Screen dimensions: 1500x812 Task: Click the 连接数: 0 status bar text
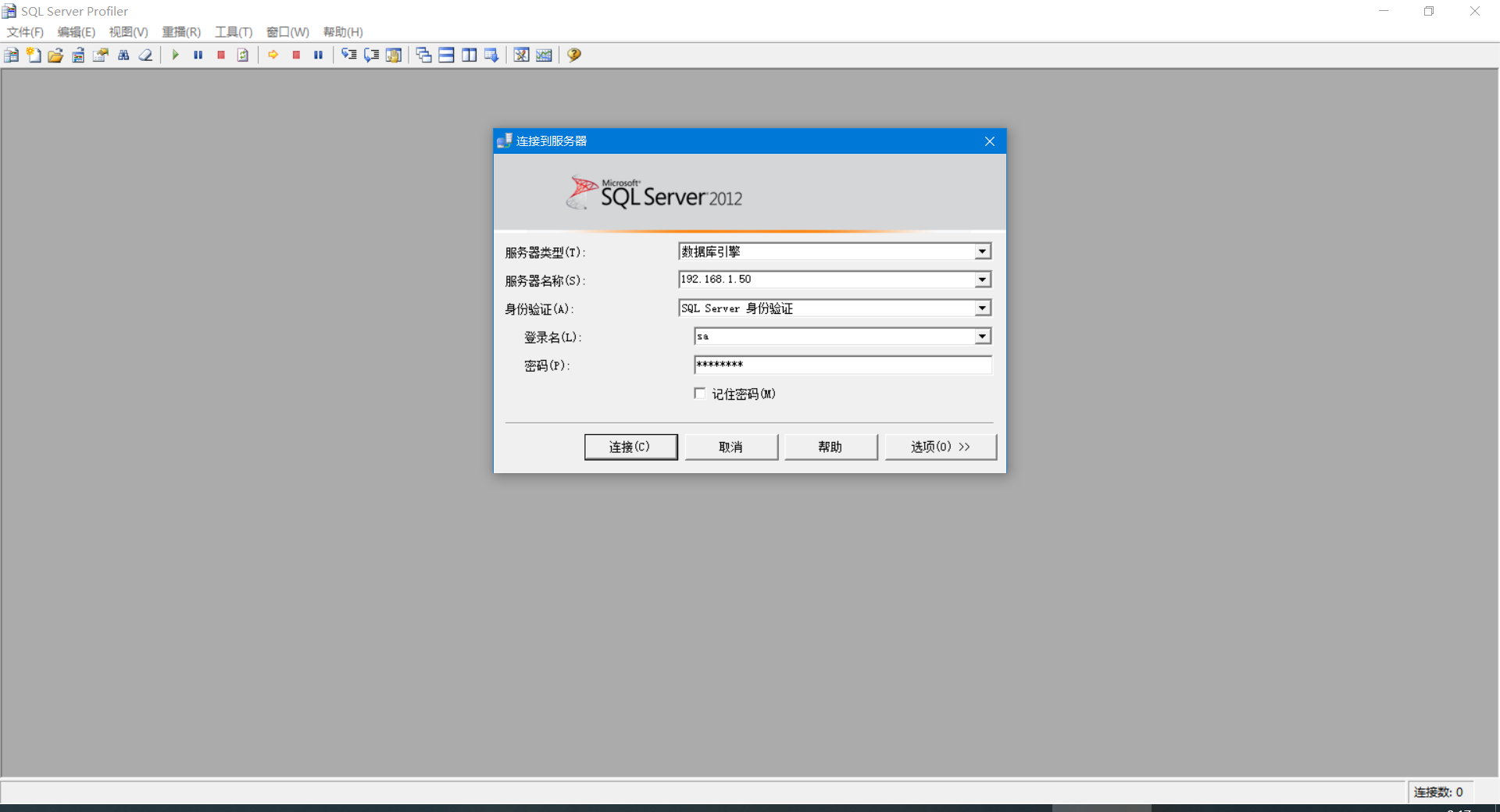coord(1438,792)
